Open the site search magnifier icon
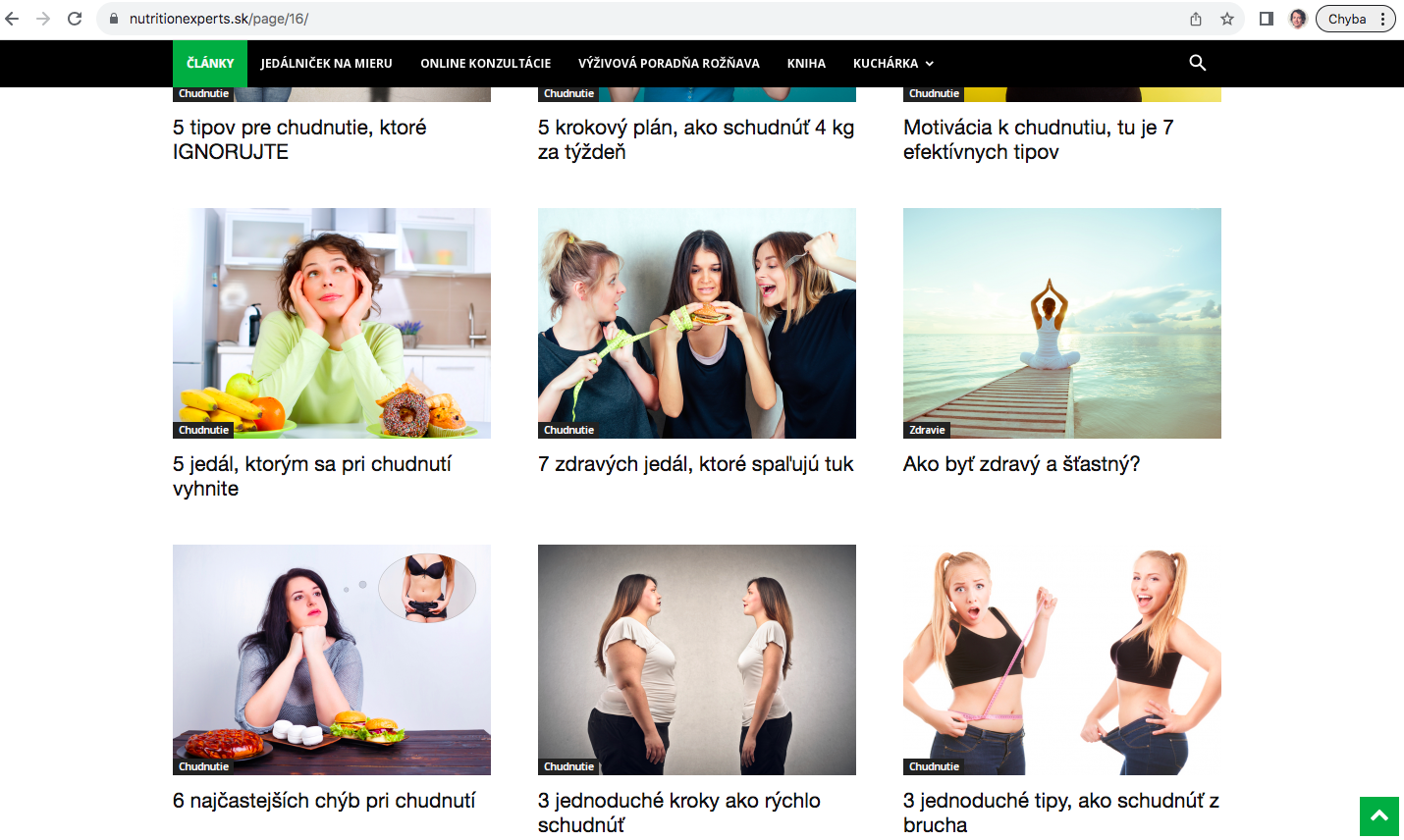The width and height of the screenshot is (1404, 840). point(1198,63)
